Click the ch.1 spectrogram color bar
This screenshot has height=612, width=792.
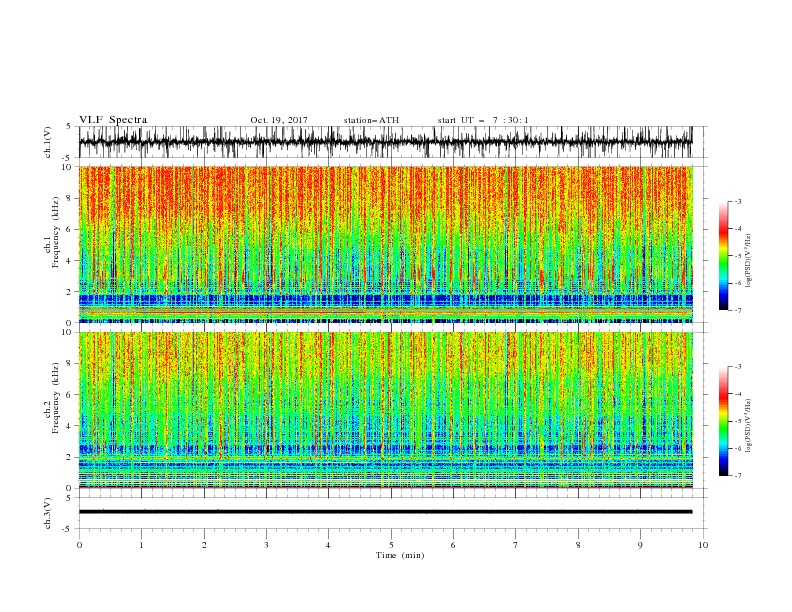coord(723,256)
